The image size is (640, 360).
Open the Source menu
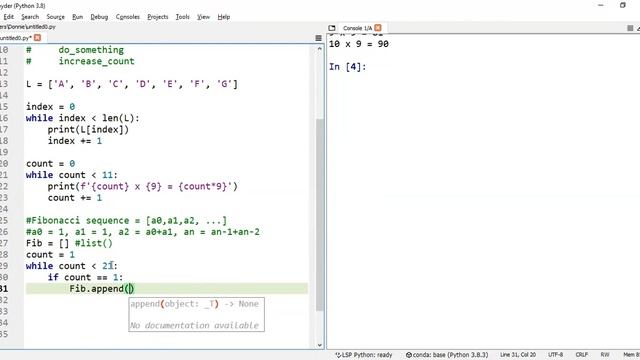[x=56, y=17]
